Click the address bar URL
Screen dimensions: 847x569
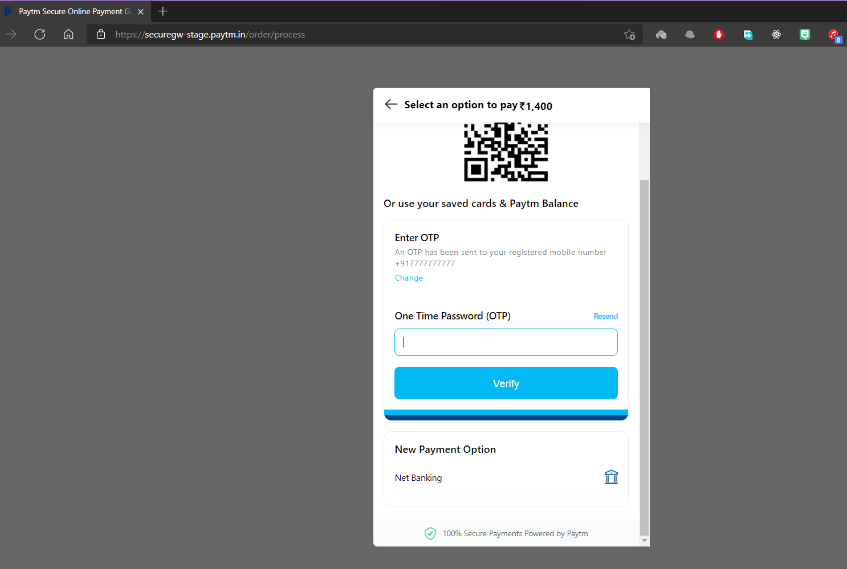point(210,35)
